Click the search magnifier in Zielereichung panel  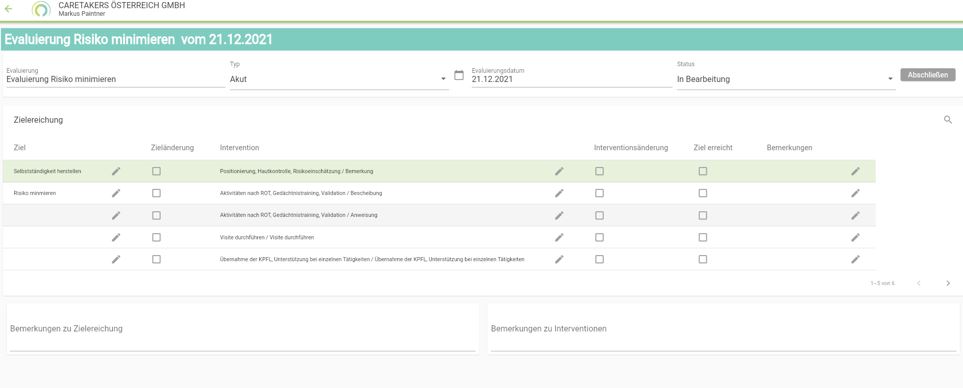click(948, 120)
